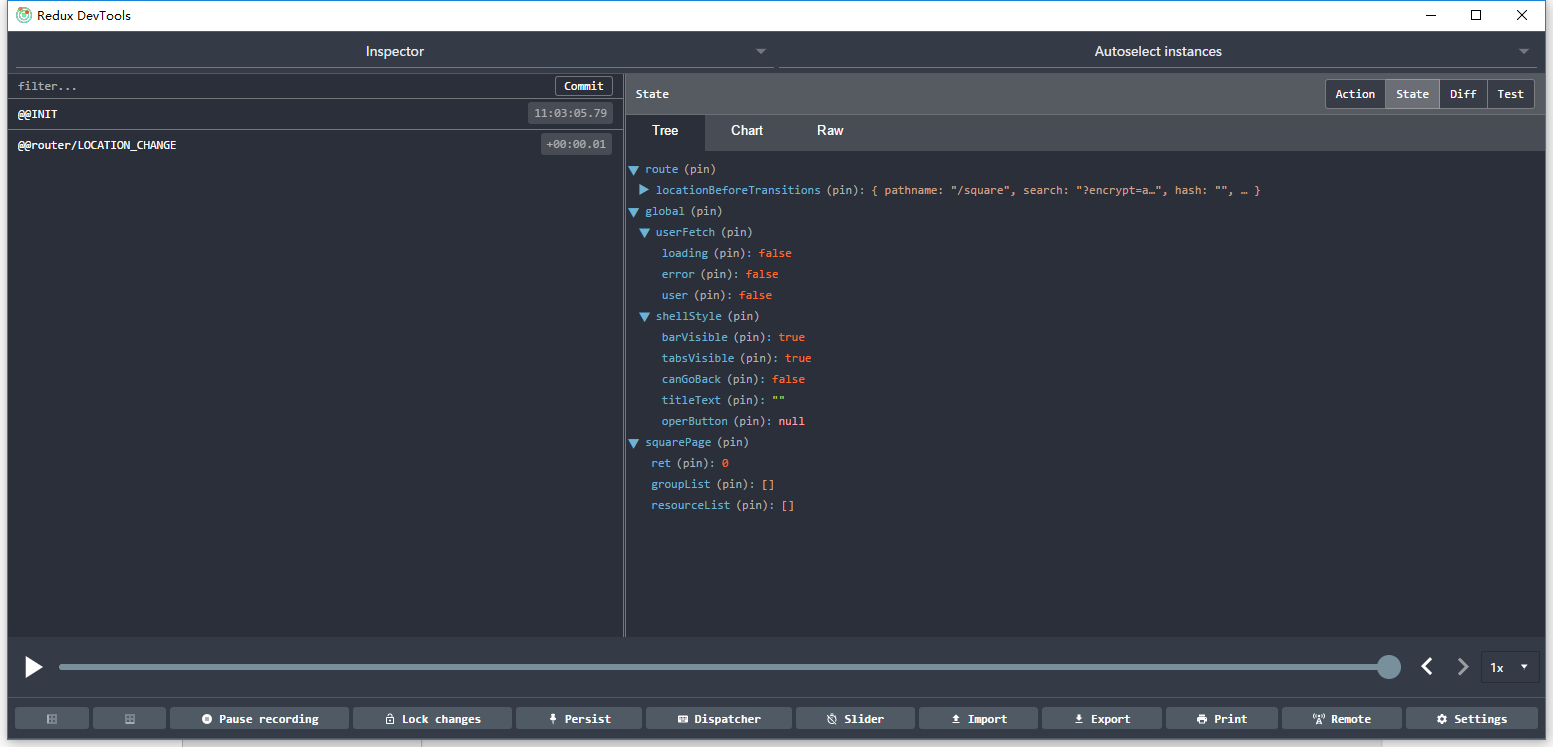This screenshot has height=747, width=1553.
Task: Switch to the State view
Action: [1412, 94]
